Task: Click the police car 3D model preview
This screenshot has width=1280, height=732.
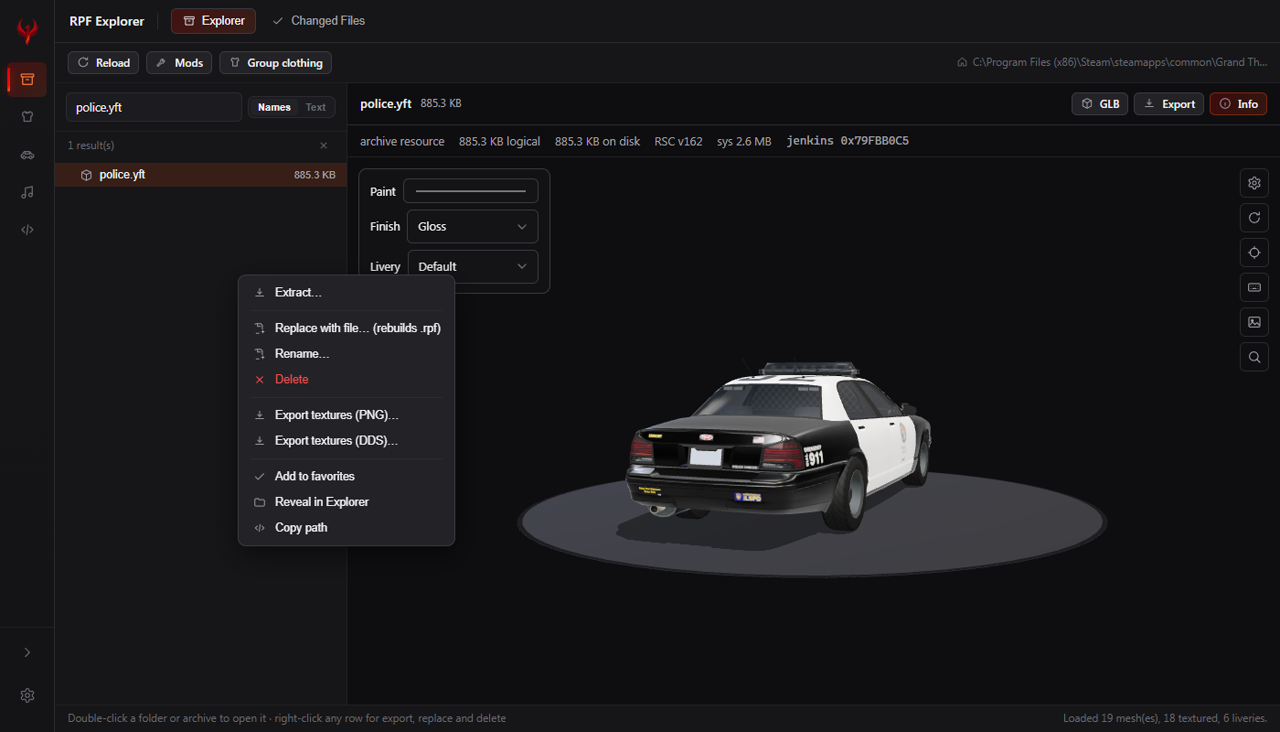Action: 780,445
